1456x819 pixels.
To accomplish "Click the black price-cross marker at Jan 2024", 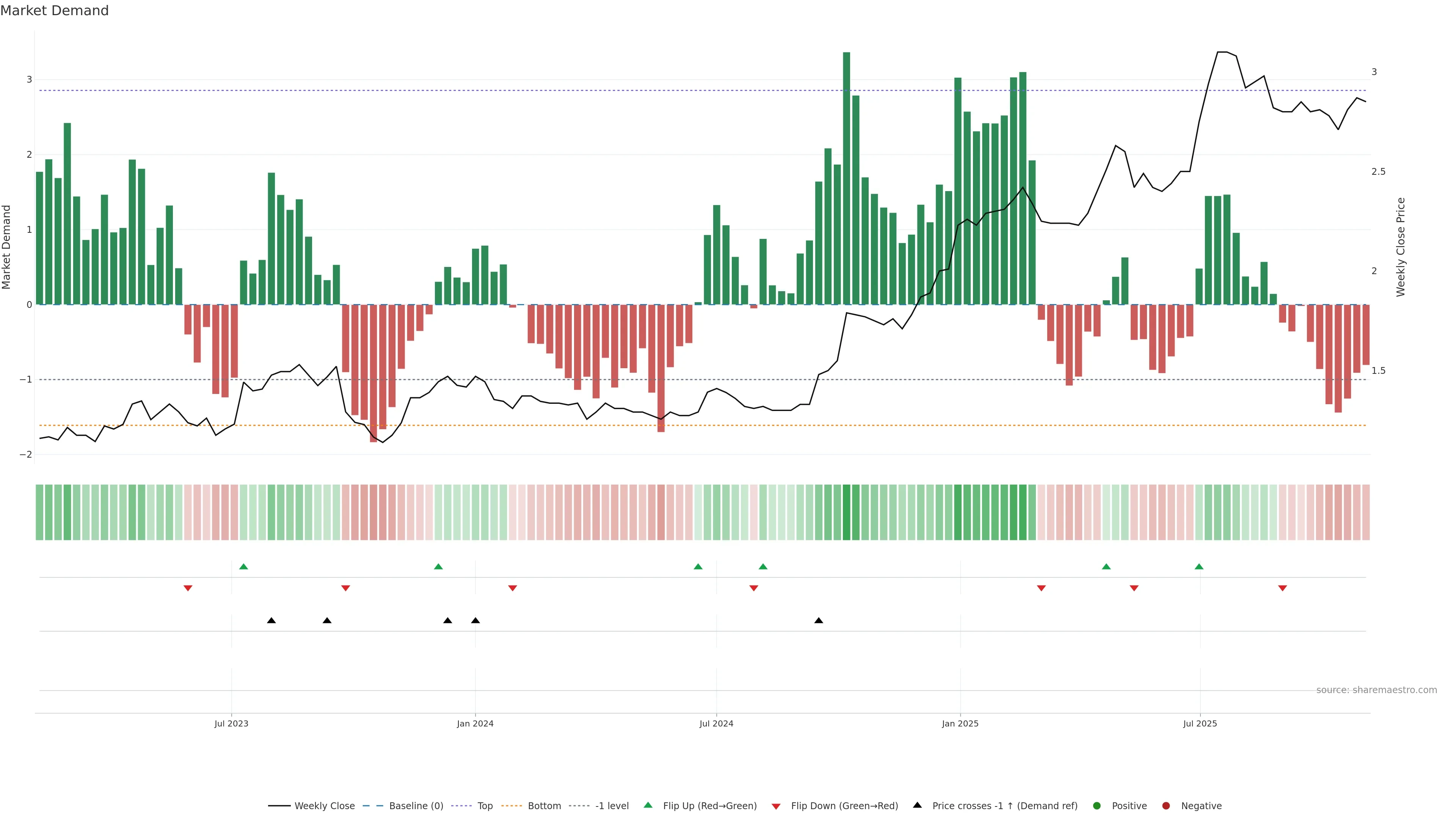I will click(x=475, y=620).
